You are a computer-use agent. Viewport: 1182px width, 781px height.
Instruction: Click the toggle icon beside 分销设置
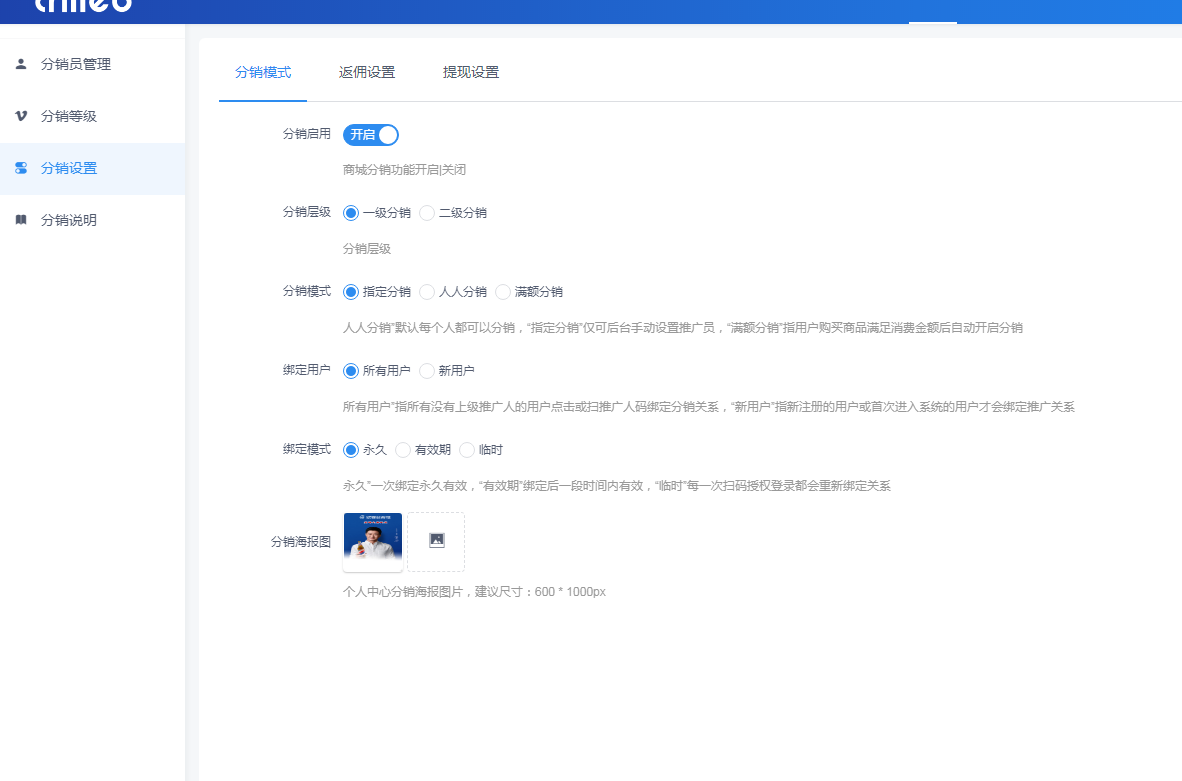[x=21, y=168]
